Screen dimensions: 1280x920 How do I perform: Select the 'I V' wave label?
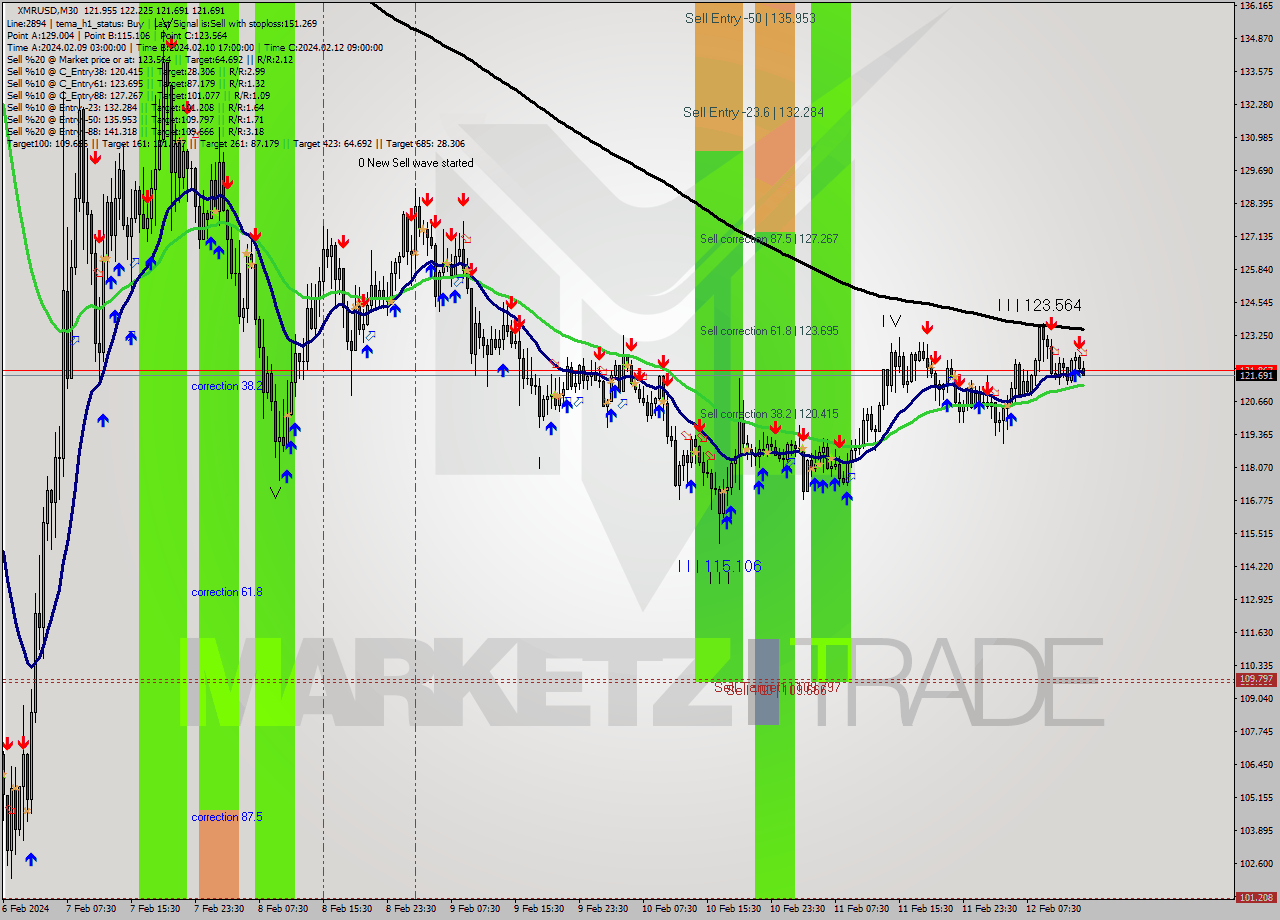pos(891,321)
